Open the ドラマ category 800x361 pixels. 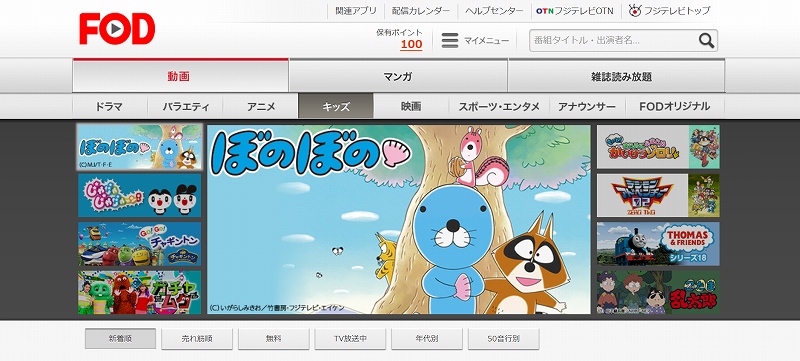[110, 107]
